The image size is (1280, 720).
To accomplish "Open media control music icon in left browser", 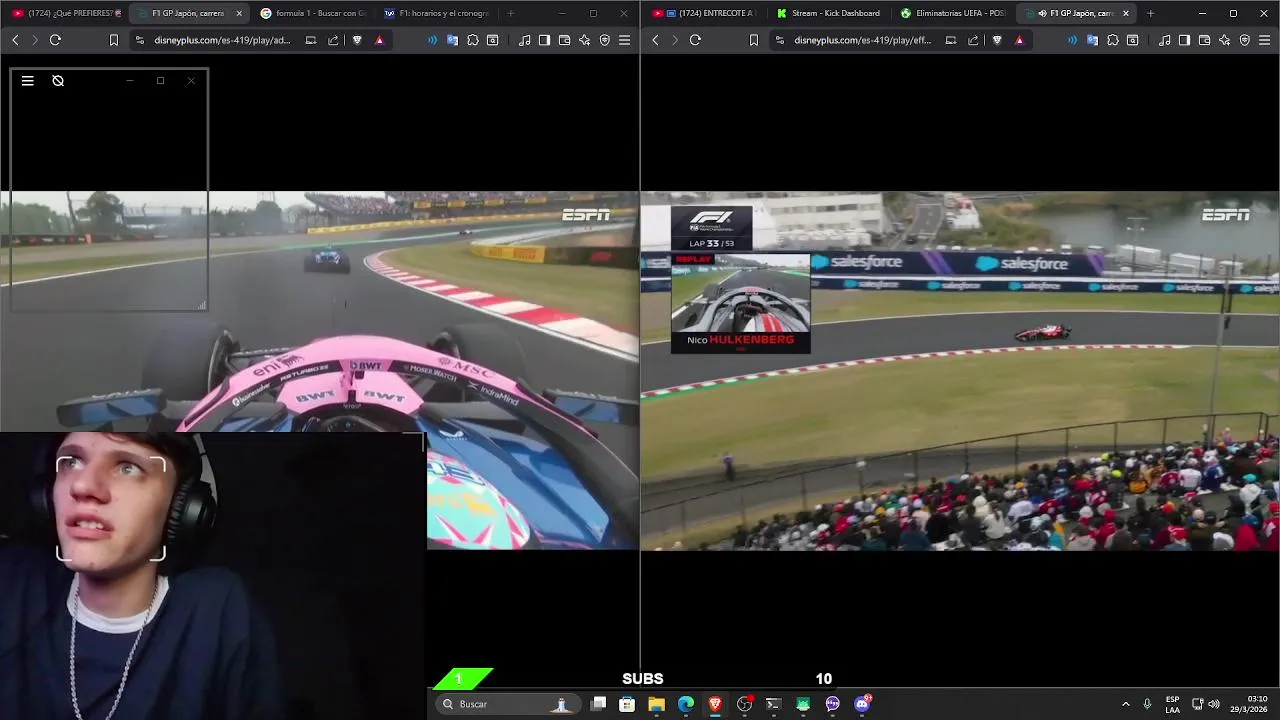I will point(525,40).
